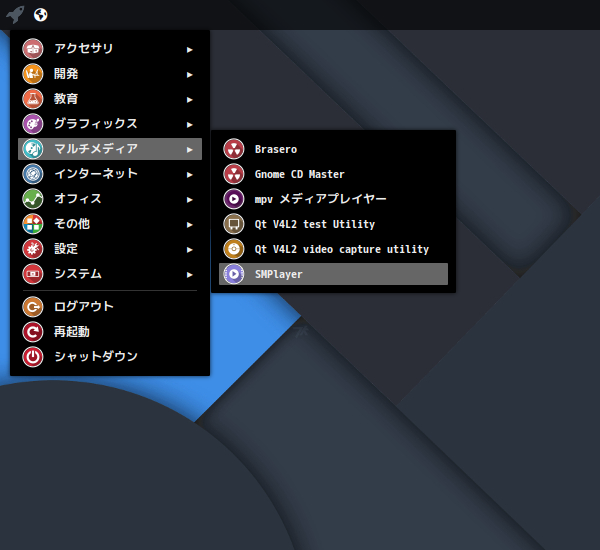The height and width of the screenshot is (550, 600).
Task: Click the オフィス chart icon
Action: [x=33, y=199]
